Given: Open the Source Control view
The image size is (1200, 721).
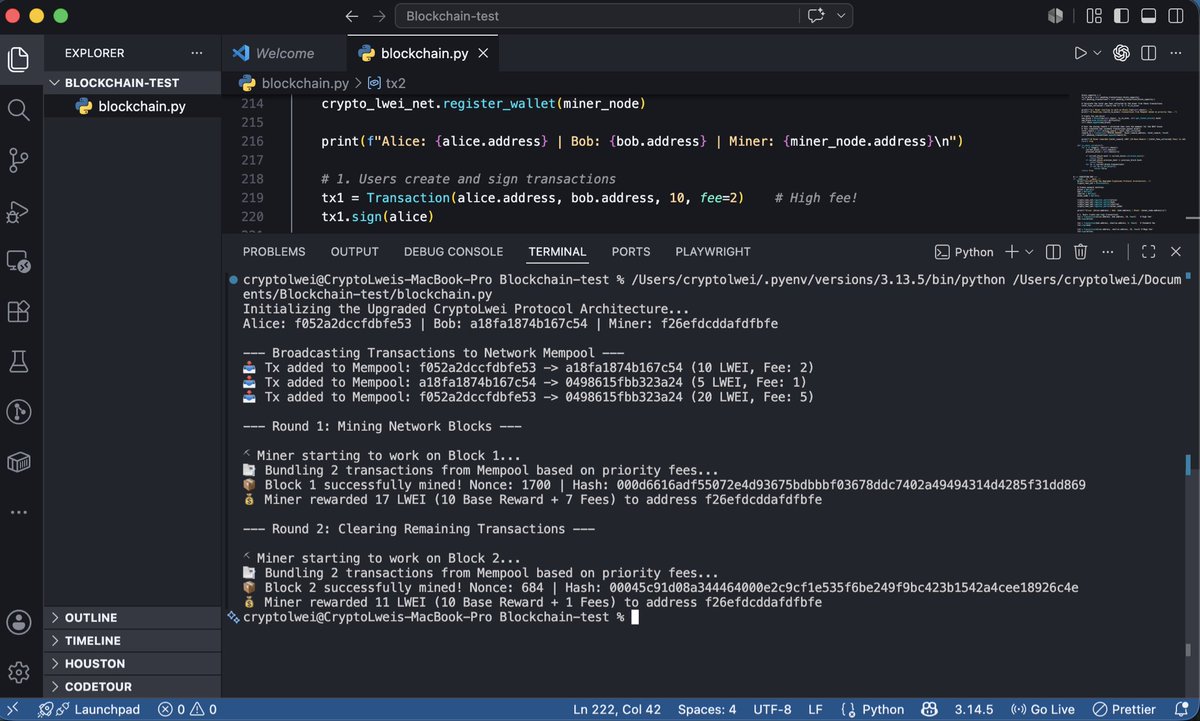Looking at the screenshot, I should 18,160.
